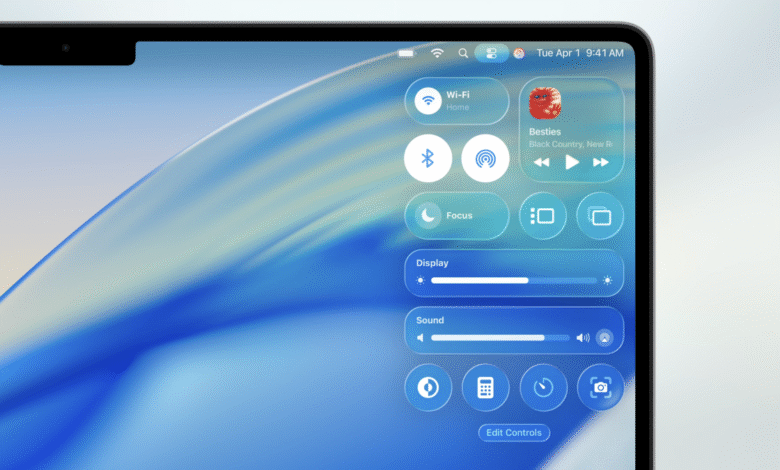Viewport: 780px width, 470px height.
Task: Open the battery status in menu bar
Action: coord(406,53)
